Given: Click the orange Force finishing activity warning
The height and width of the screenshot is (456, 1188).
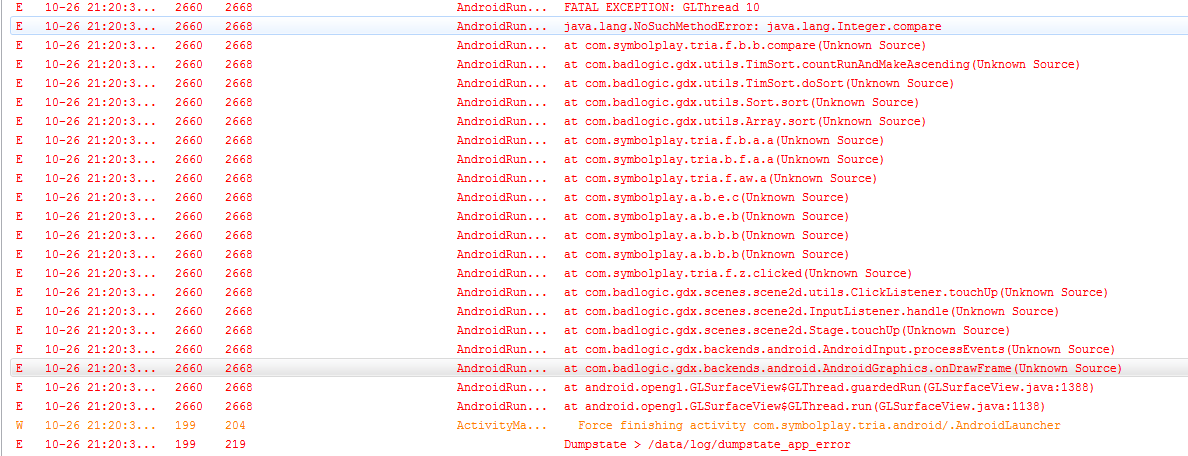Looking at the screenshot, I should tap(819, 425).
